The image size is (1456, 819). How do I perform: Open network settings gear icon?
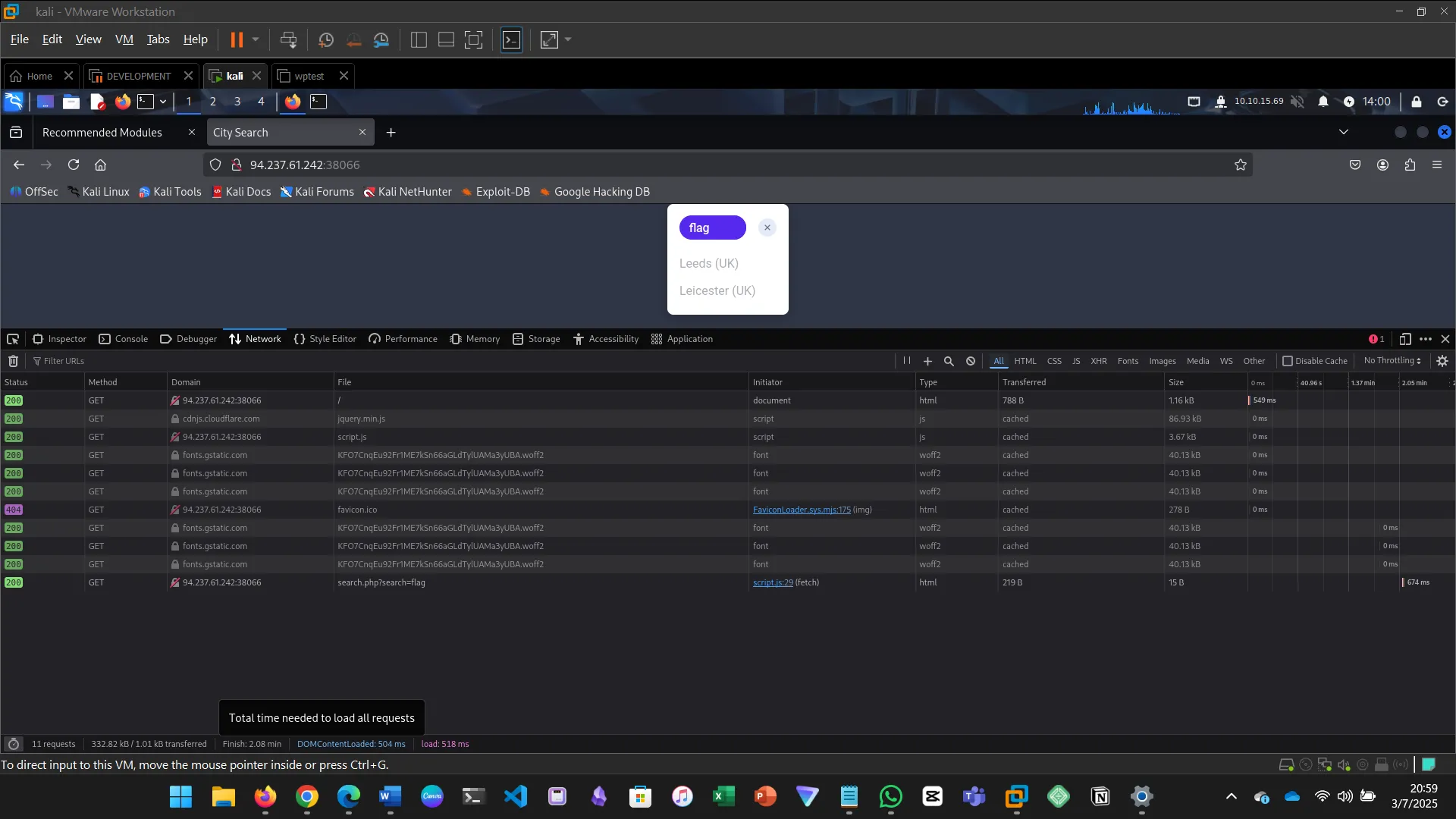point(1442,361)
